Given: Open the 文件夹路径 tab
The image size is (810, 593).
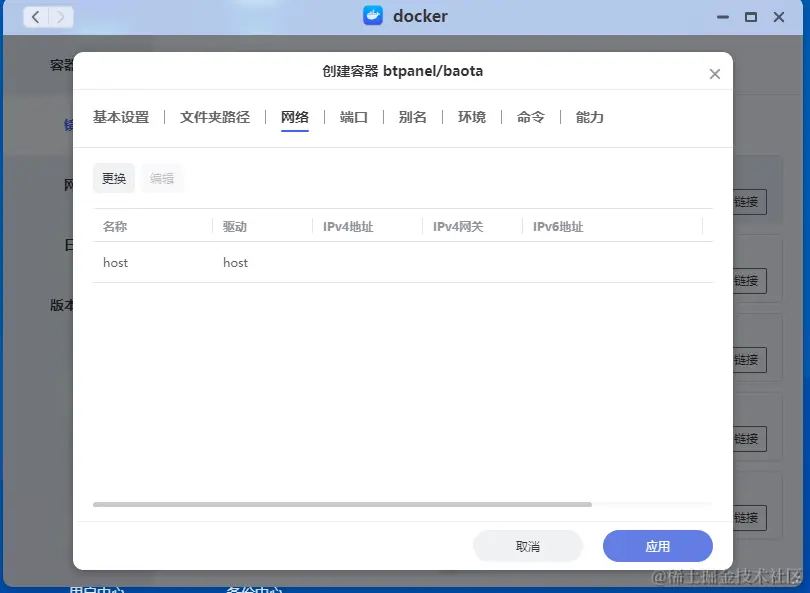Looking at the screenshot, I should click(x=215, y=117).
